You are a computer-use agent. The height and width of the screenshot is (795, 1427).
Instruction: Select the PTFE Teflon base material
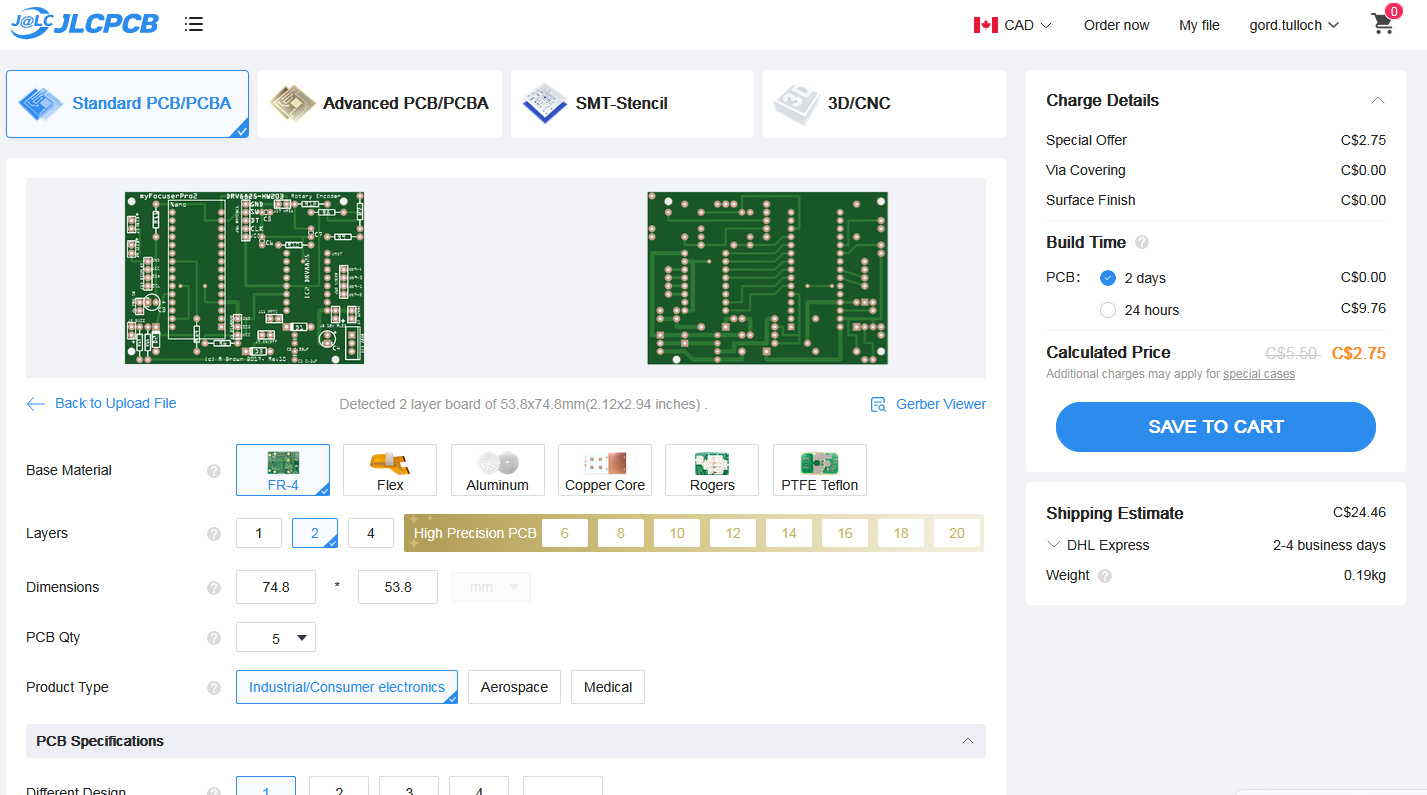[820, 470]
